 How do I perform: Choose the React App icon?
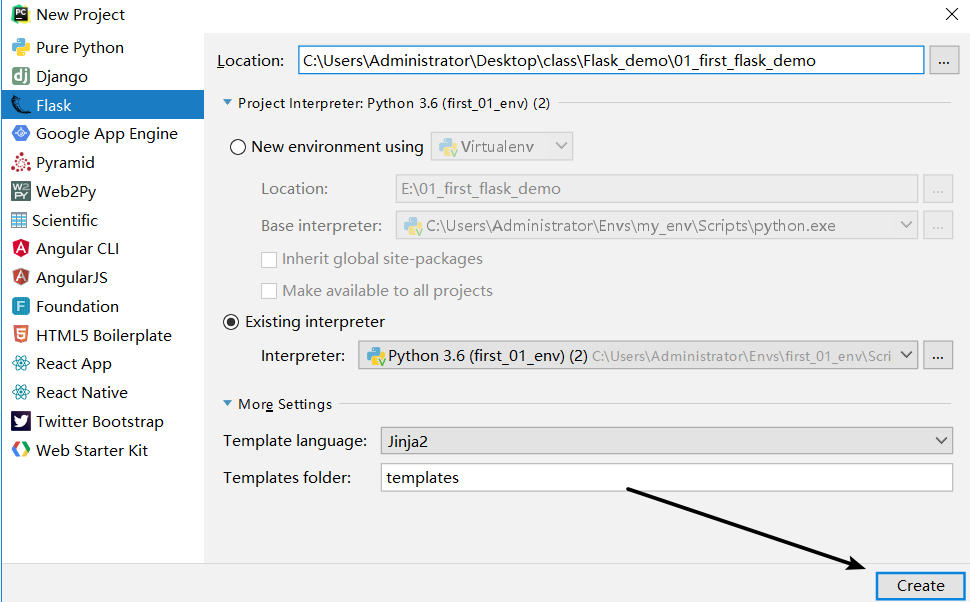[20, 364]
